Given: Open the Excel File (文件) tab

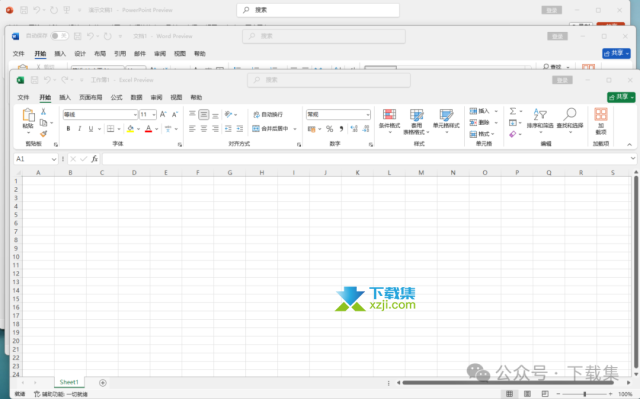Looking at the screenshot, I should pos(23,98).
